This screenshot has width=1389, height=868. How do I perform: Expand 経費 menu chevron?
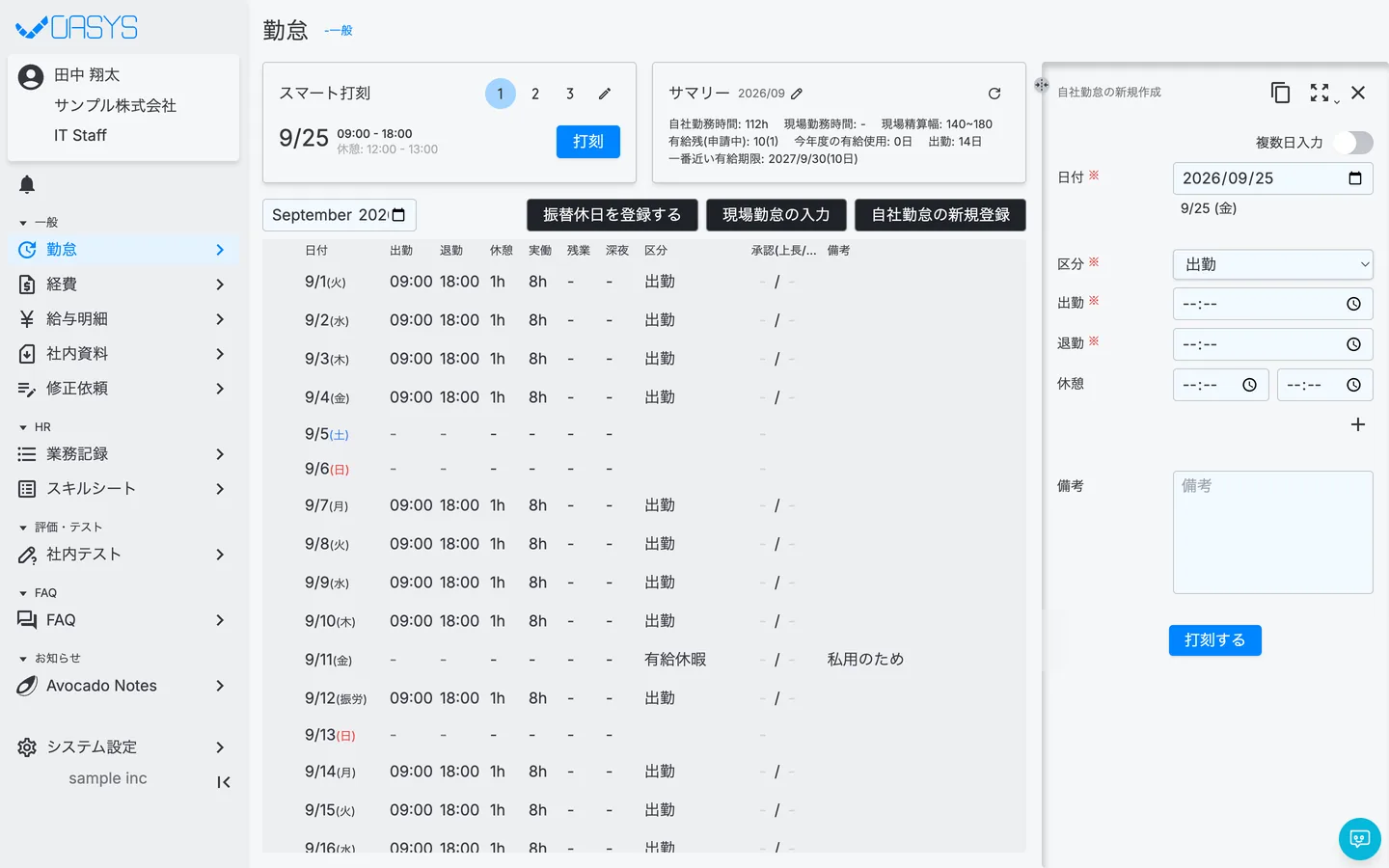(x=220, y=285)
